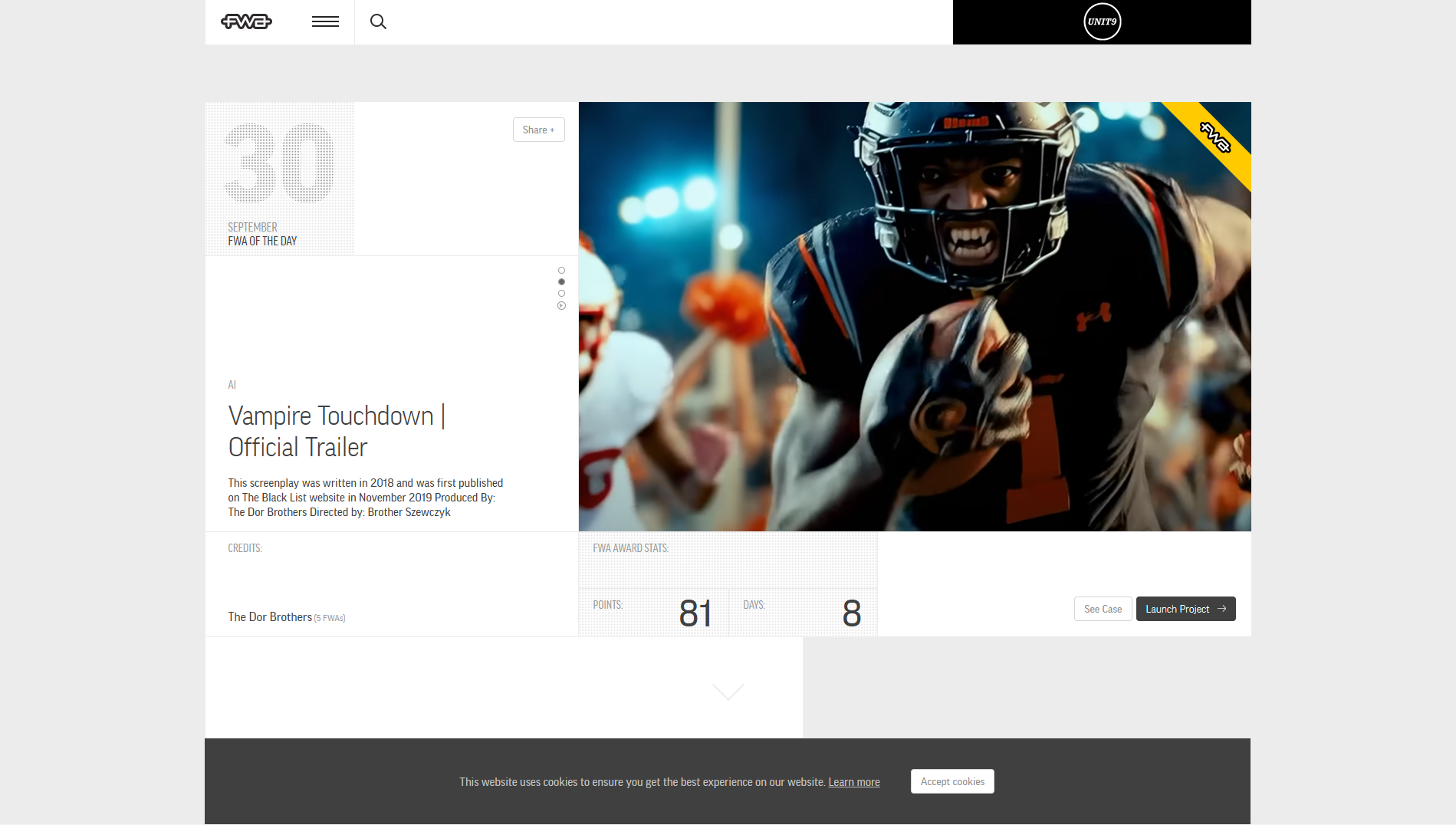1456x825 pixels.
Task: Open the search magnifier
Action: pyautogui.click(x=378, y=21)
